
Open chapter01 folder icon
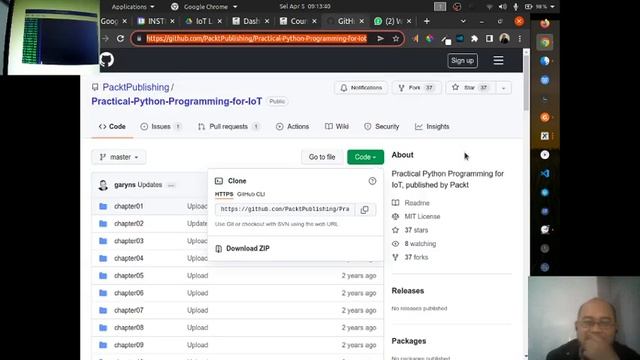103,206
